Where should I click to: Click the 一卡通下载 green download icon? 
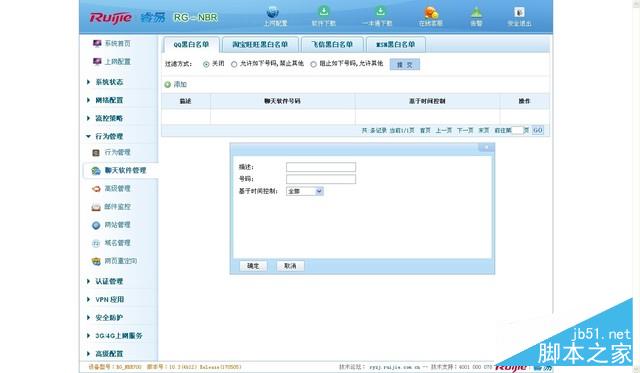pyautogui.click(x=380, y=11)
